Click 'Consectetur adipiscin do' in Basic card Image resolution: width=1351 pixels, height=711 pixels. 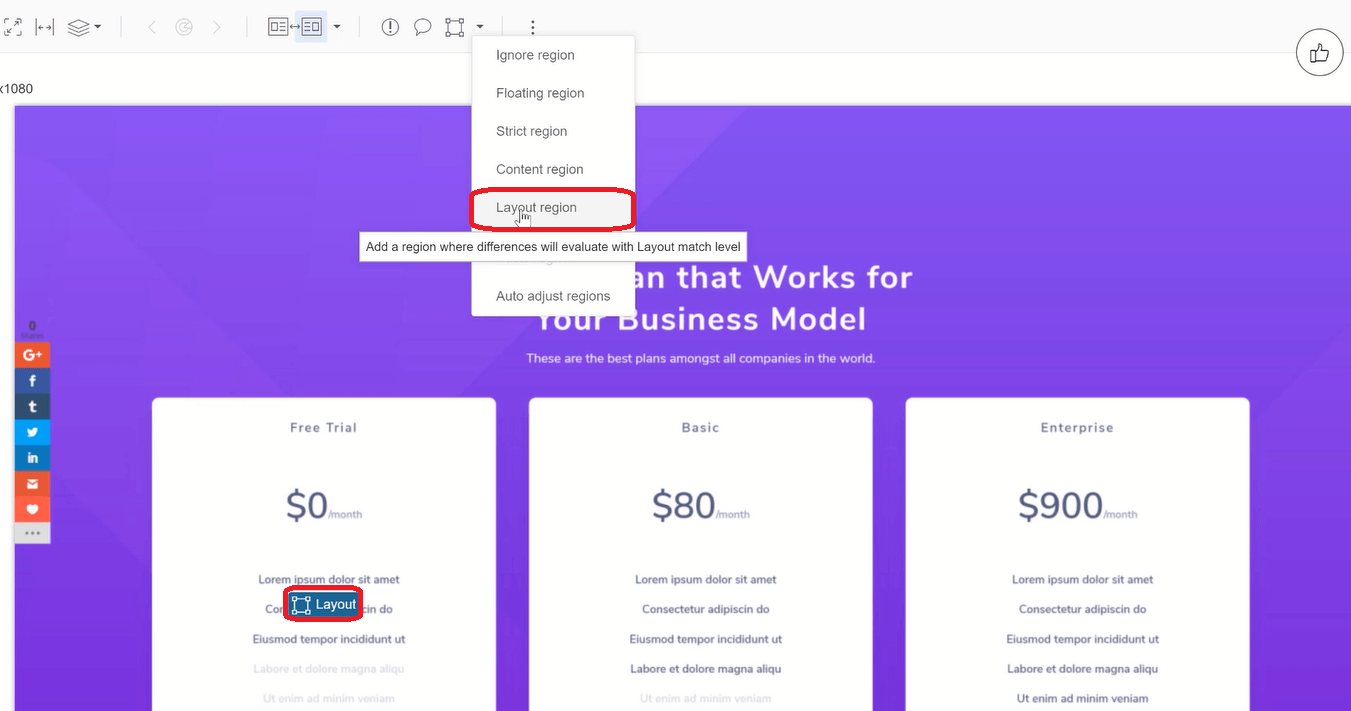pos(706,609)
